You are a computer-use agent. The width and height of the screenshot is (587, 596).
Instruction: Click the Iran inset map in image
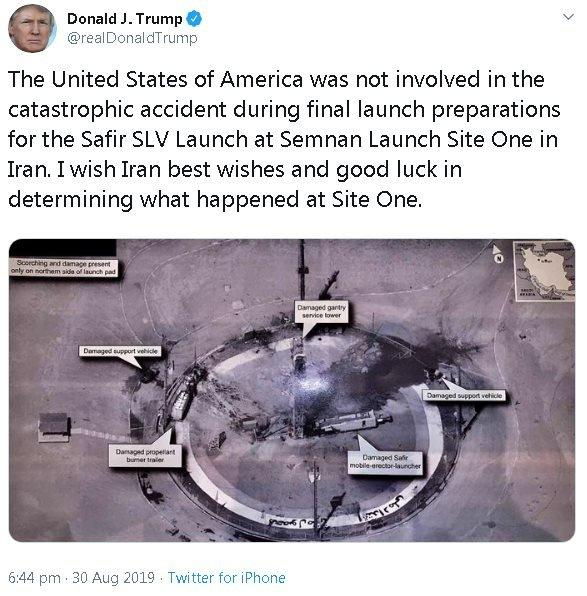tap(544, 271)
